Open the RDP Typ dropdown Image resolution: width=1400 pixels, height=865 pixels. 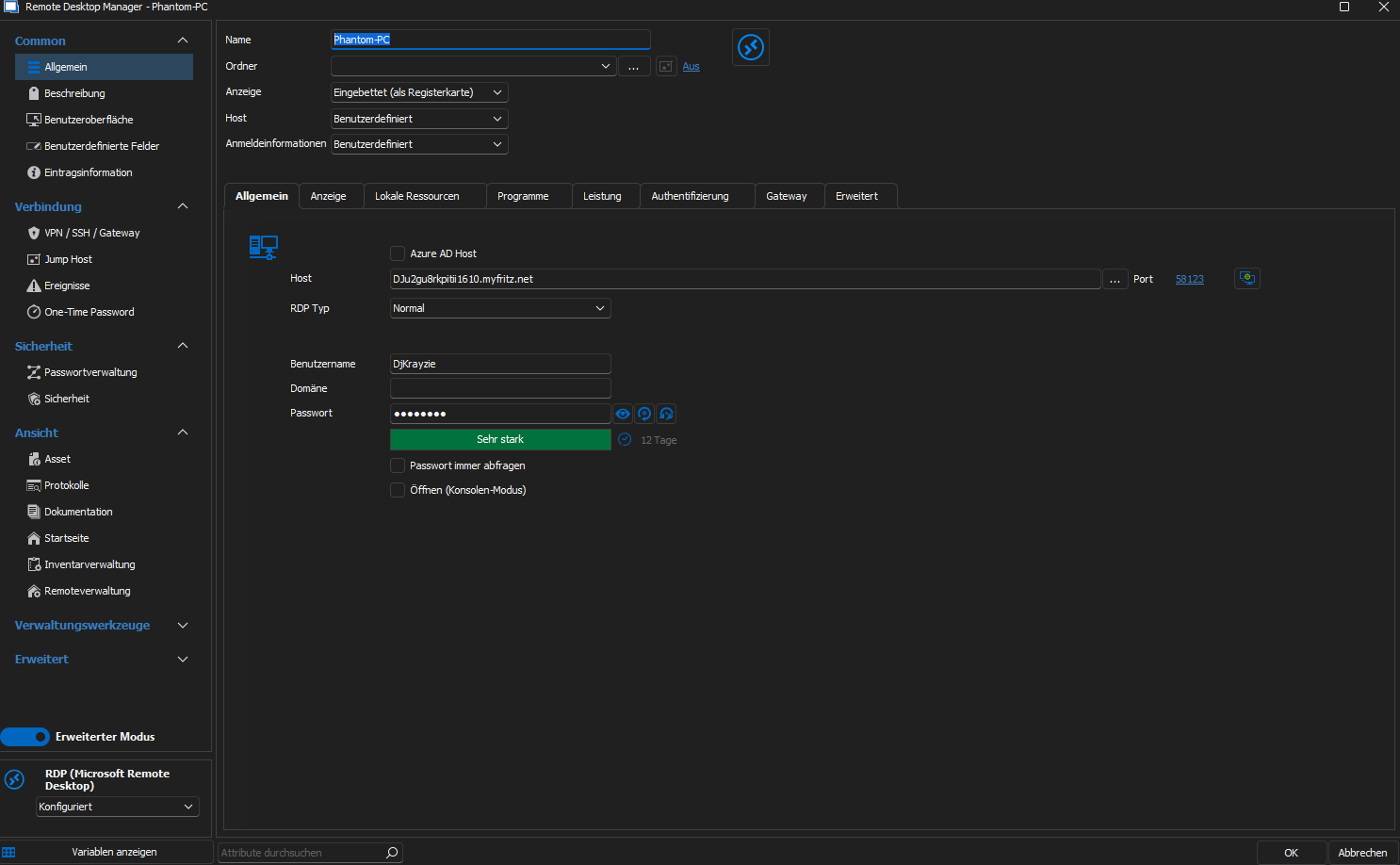coord(500,308)
